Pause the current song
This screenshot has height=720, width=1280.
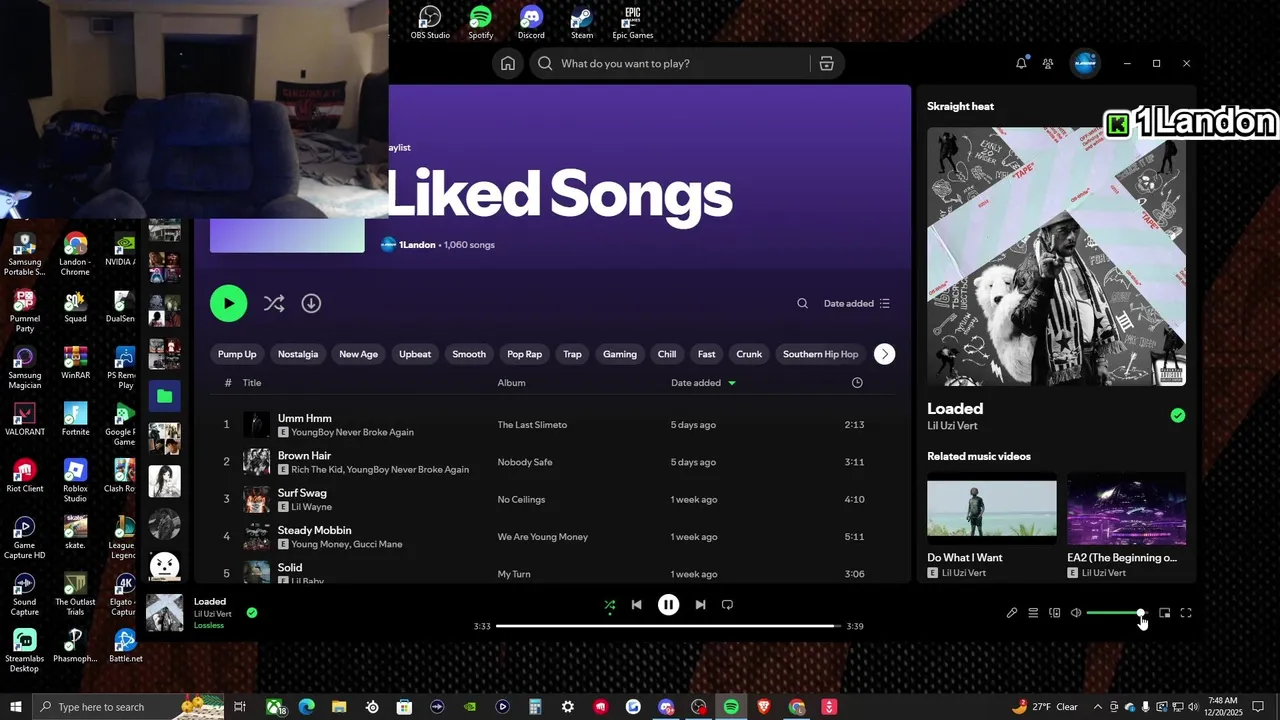668,605
